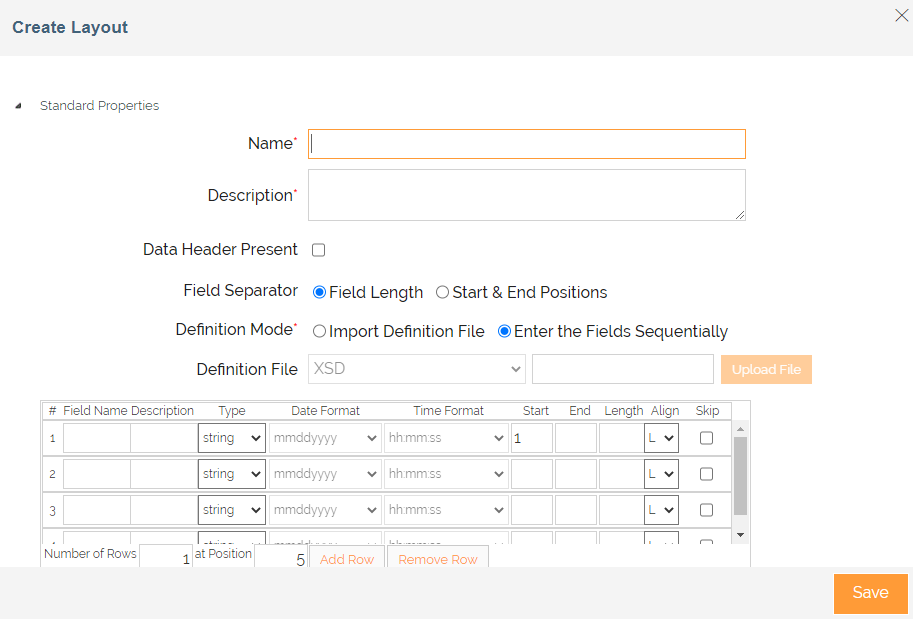Open the Definition File XSD dropdown
The width and height of the screenshot is (913, 619).
[417, 369]
